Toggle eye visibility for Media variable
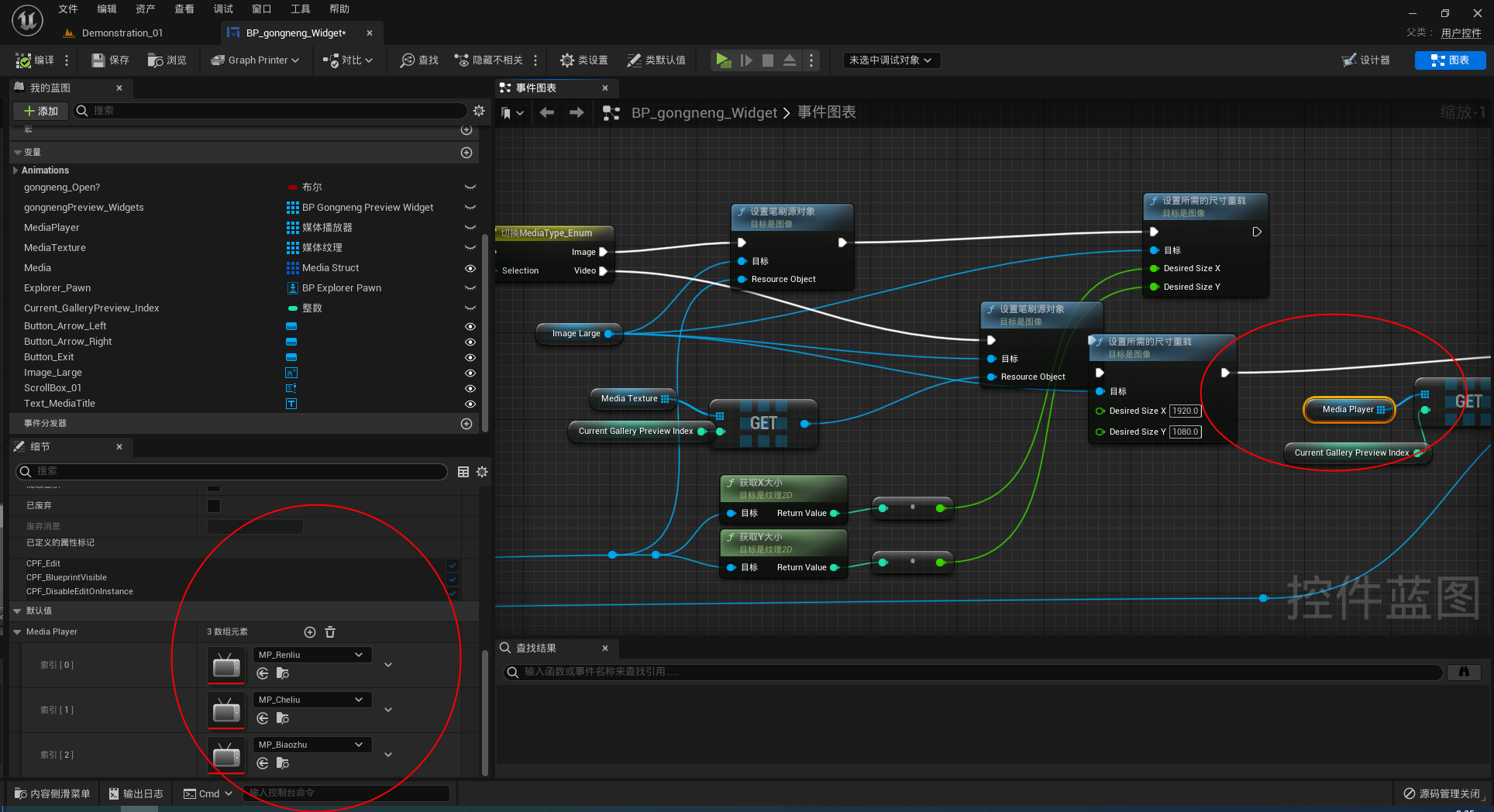This screenshot has width=1494, height=812. coord(470,268)
